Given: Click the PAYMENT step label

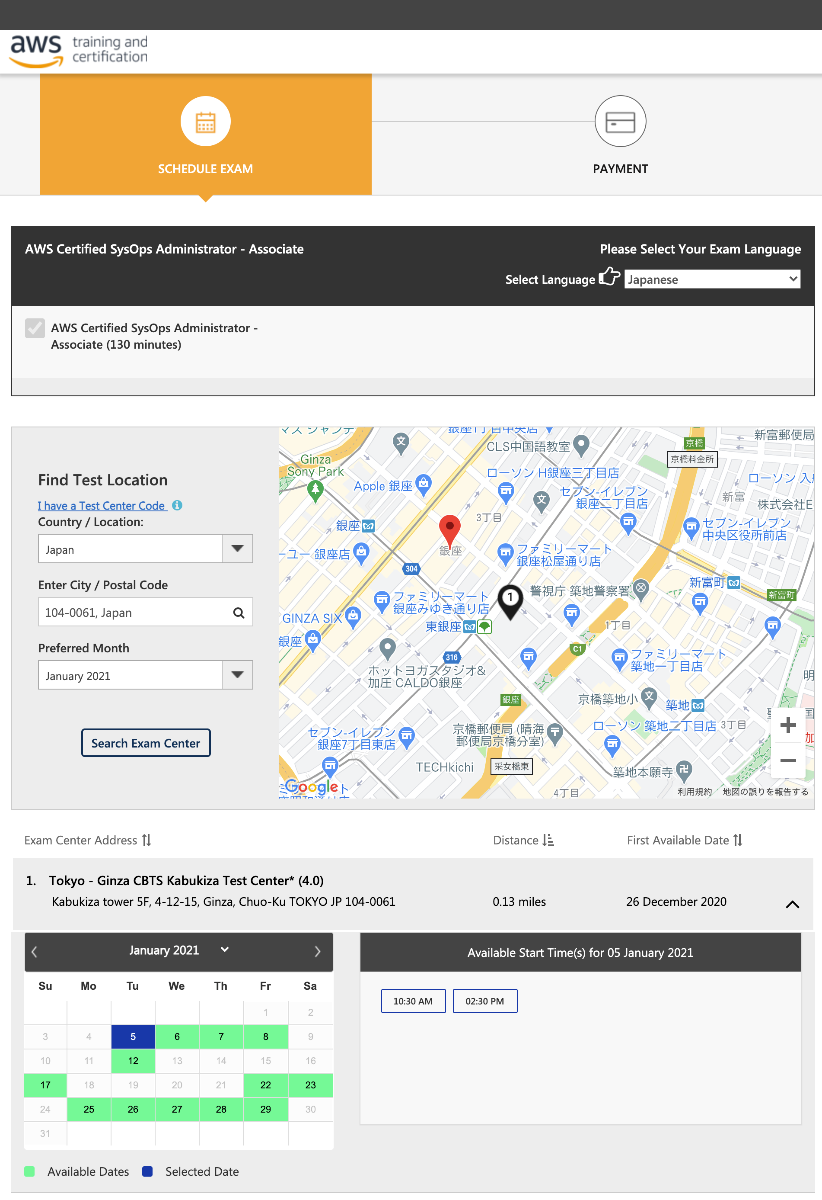Looking at the screenshot, I should [620, 169].
